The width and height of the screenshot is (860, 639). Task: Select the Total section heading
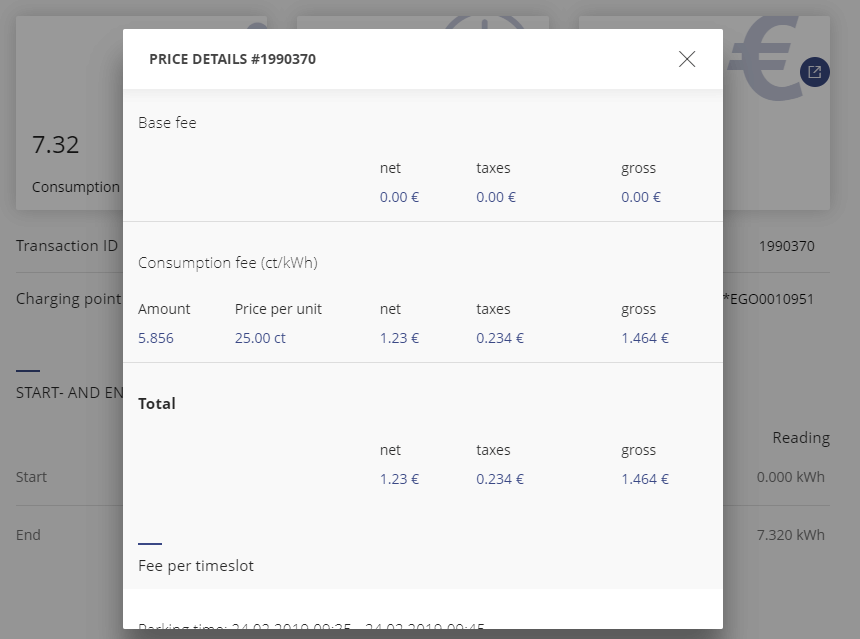[157, 404]
